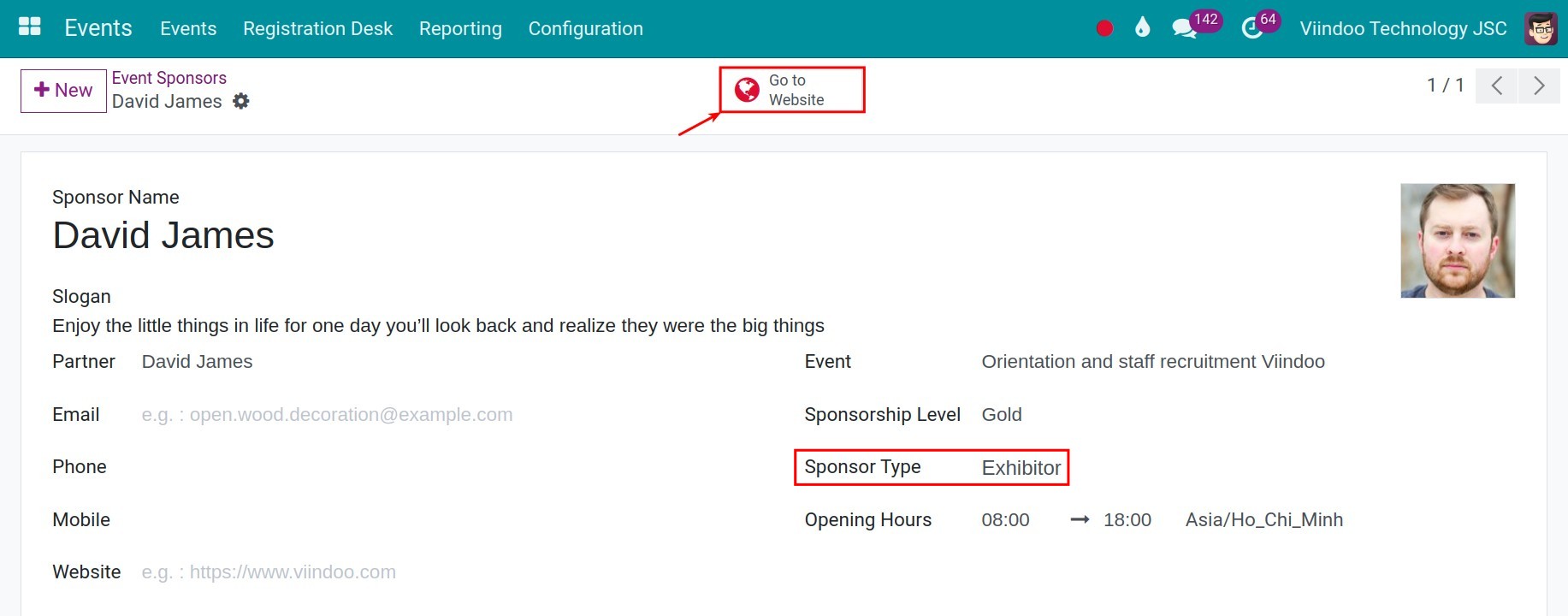Click the Events app title

98,28
